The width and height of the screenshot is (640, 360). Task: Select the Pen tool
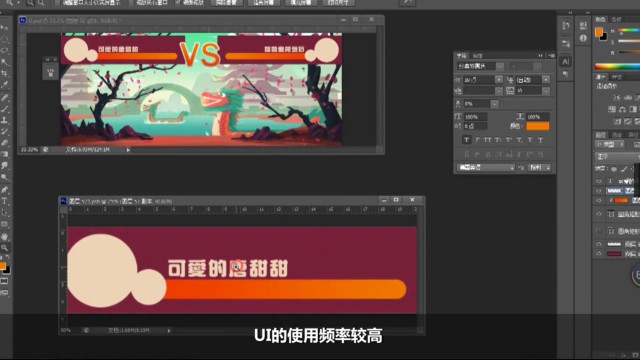4,189
